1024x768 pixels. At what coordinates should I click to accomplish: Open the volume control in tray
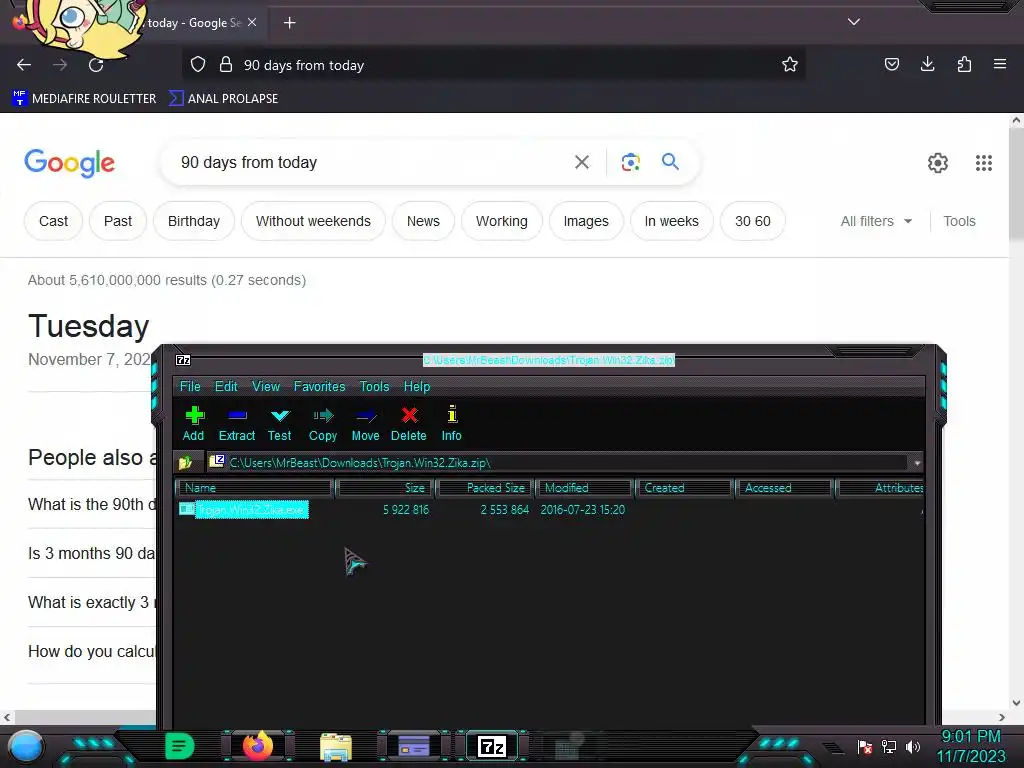click(912, 746)
